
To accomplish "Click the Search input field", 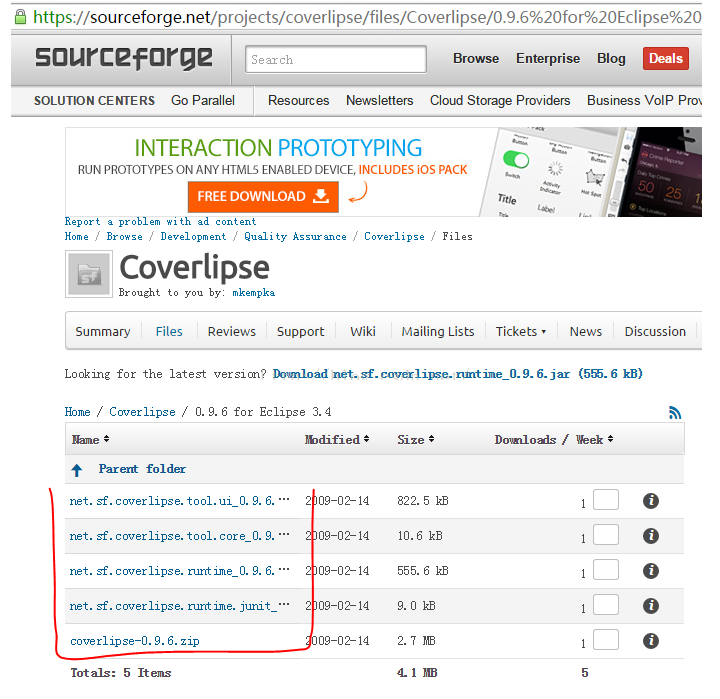I will [x=336, y=59].
